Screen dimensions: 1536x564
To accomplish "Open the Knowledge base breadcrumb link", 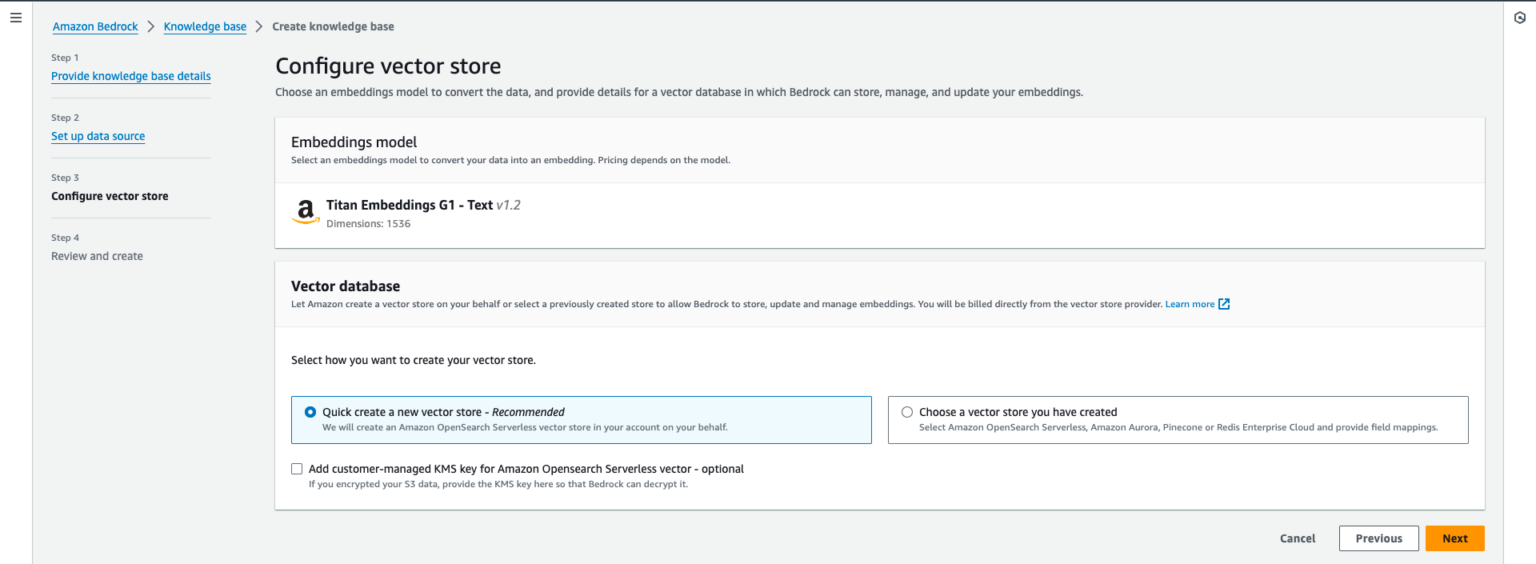I will pyautogui.click(x=205, y=27).
